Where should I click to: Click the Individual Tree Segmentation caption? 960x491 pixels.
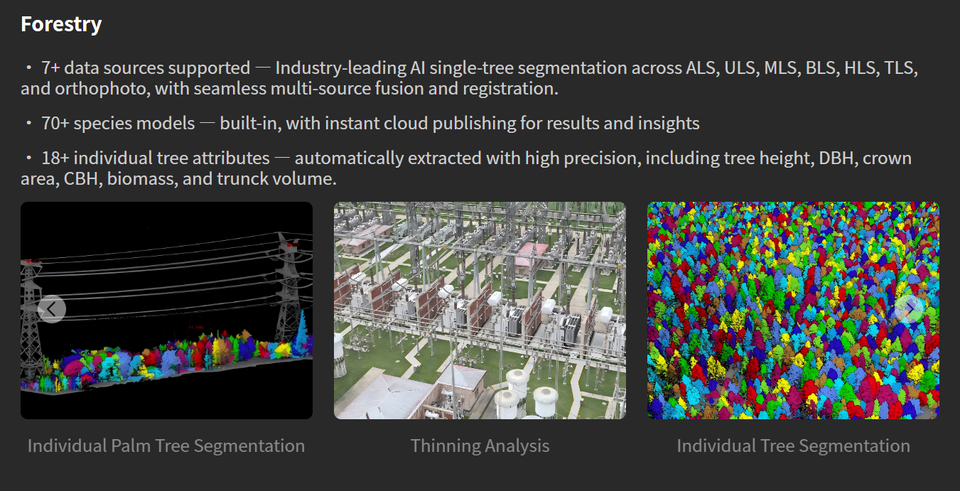(x=793, y=446)
